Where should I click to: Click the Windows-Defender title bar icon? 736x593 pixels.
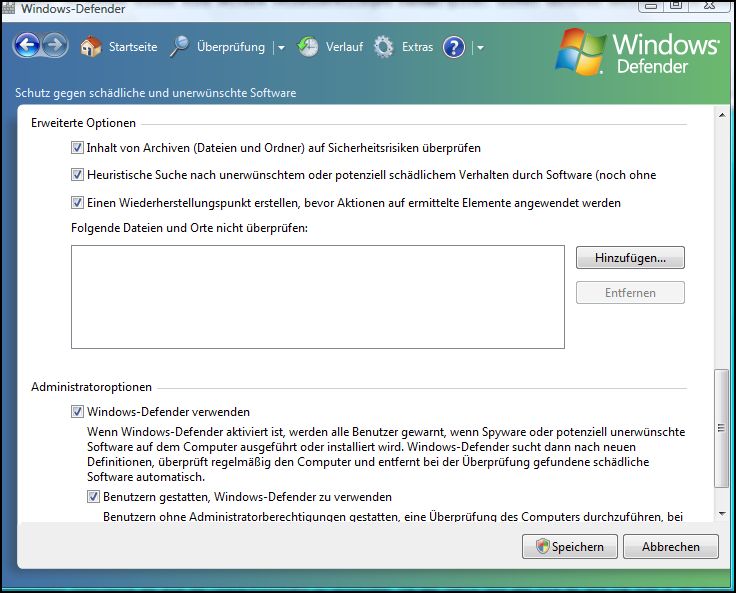click(8, 8)
